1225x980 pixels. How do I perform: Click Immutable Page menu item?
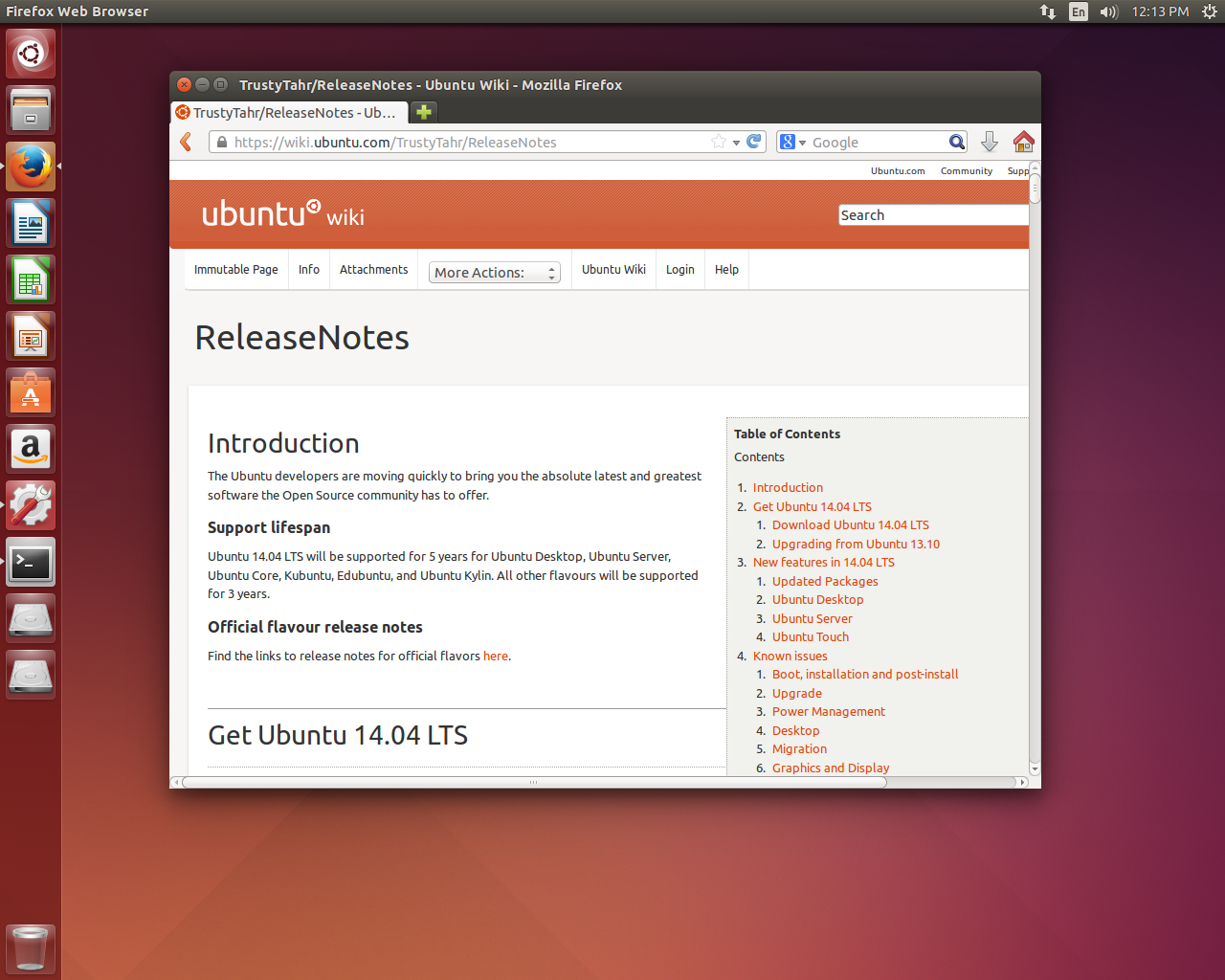tap(235, 270)
